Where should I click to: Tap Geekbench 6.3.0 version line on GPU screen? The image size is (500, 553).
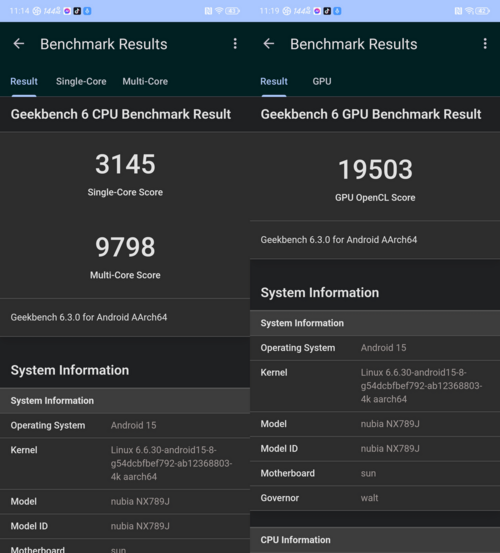(x=339, y=240)
